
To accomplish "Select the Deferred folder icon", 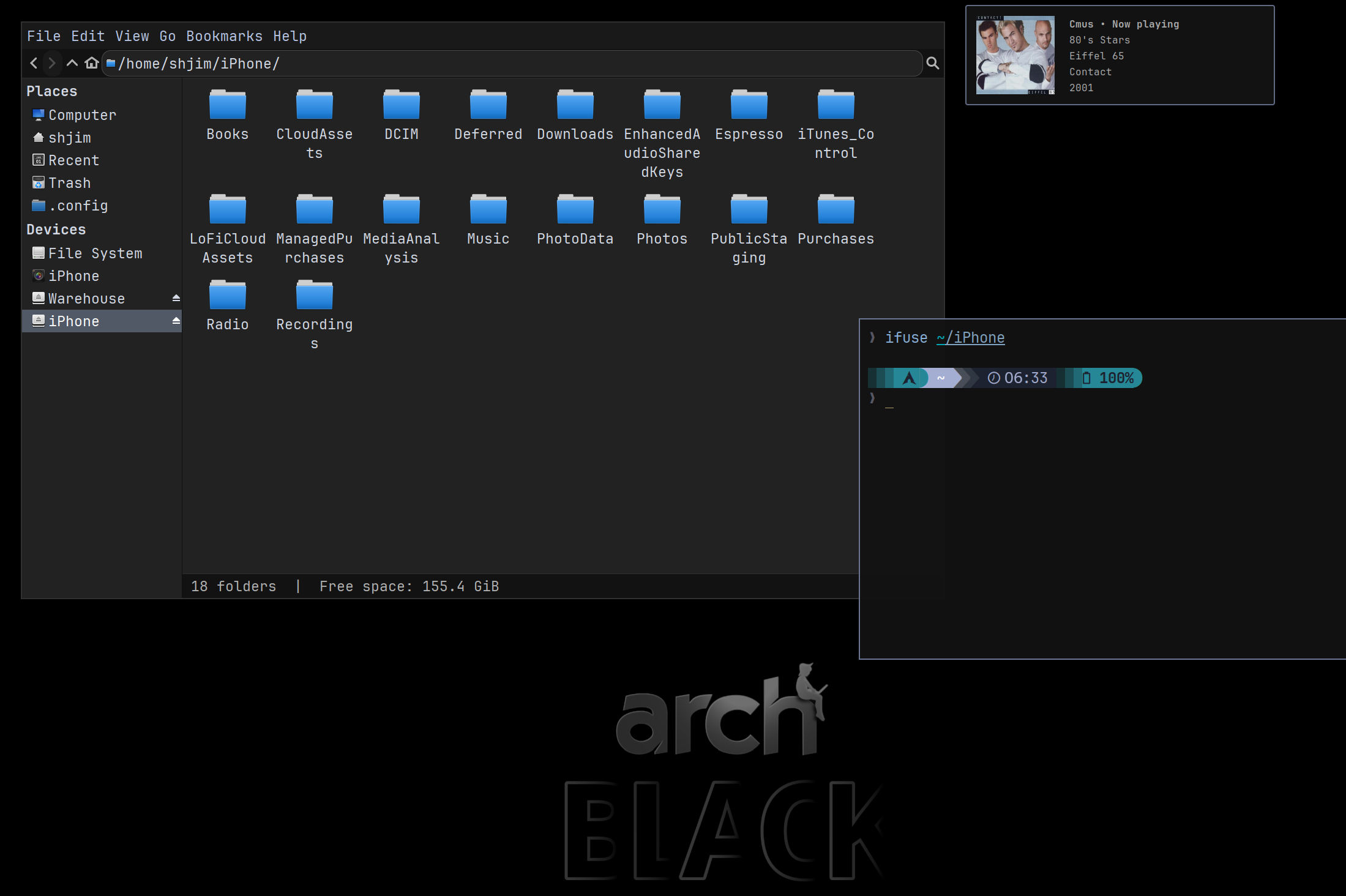I will [488, 104].
